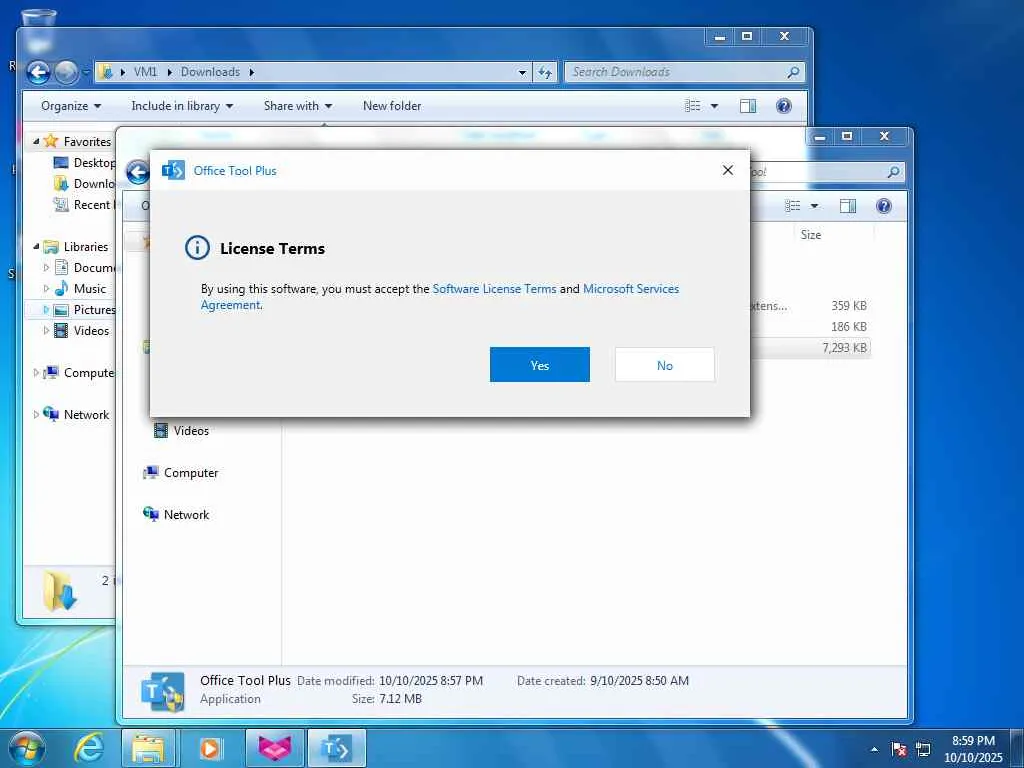Decline license terms with No button
This screenshot has width=1024, height=768.
[664, 364]
